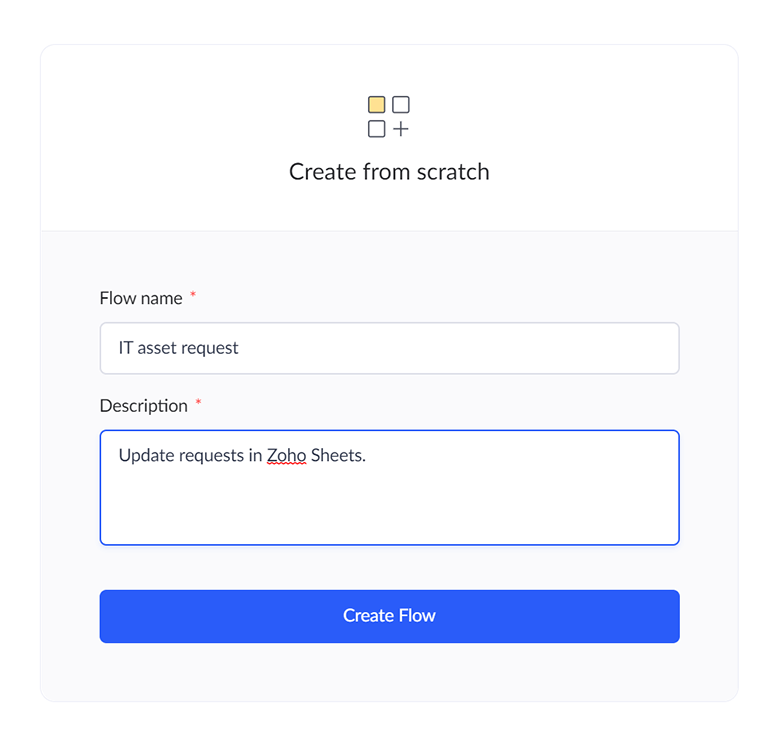The height and width of the screenshot is (750, 780).
Task: Click the "Create Flow" button label text
Action: pos(390,616)
